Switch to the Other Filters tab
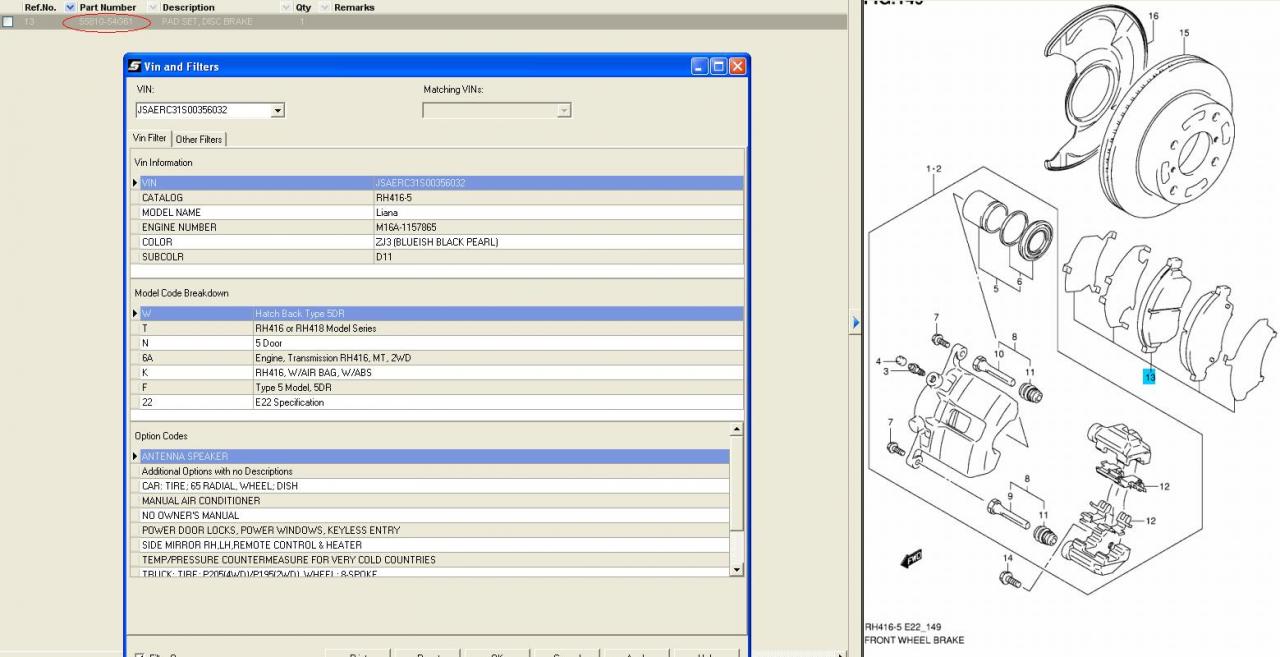 [199, 139]
